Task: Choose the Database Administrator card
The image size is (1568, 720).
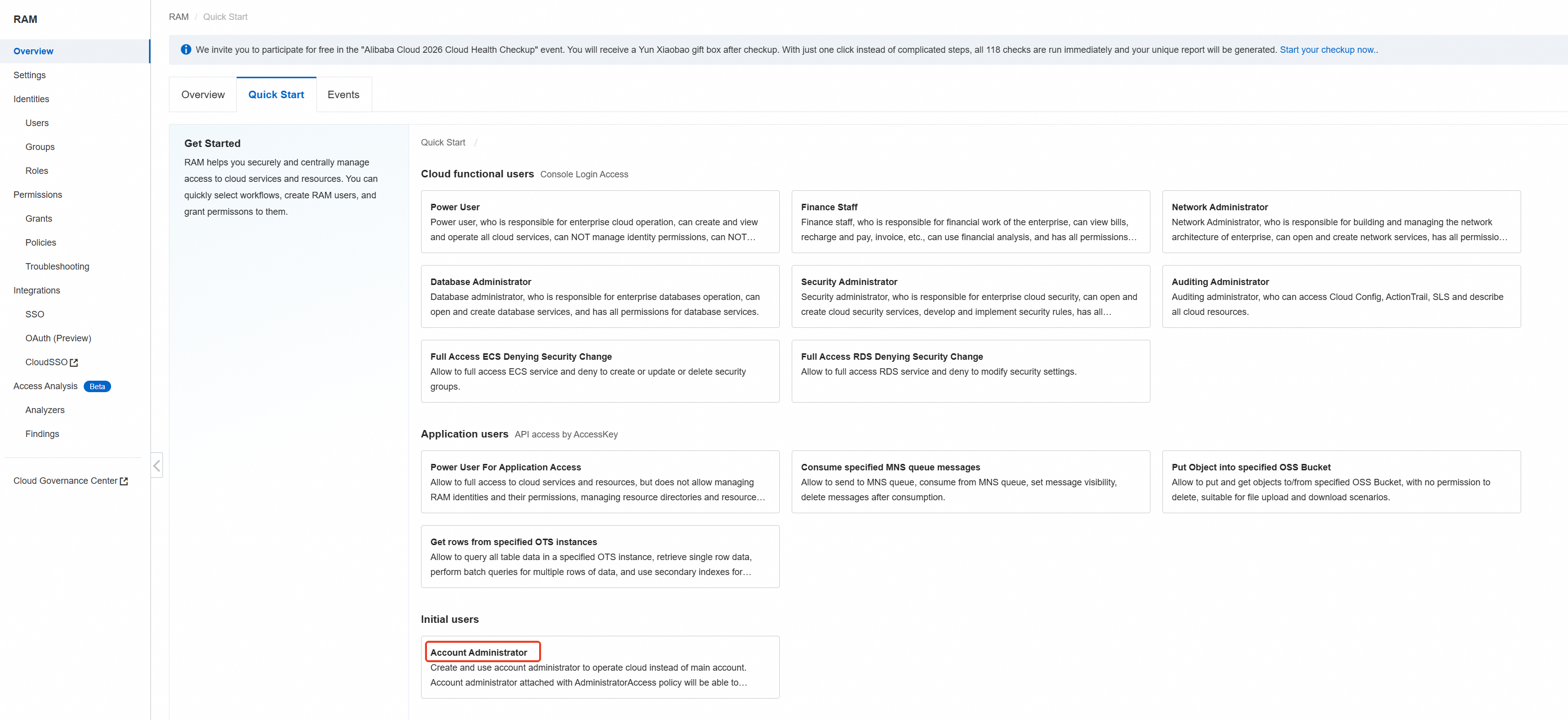Action: coord(599,296)
